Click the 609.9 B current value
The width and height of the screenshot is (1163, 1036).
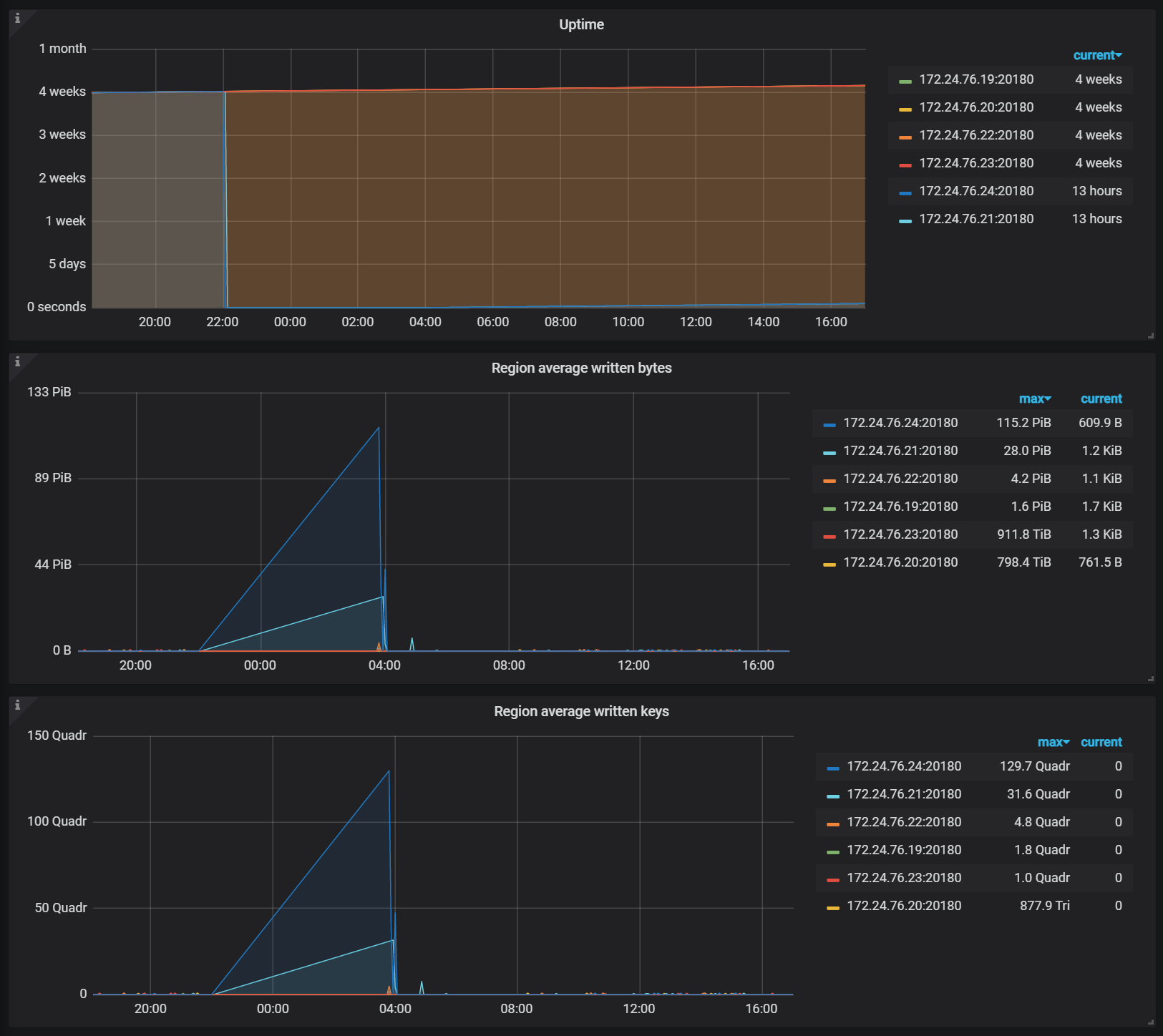point(1100,423)
